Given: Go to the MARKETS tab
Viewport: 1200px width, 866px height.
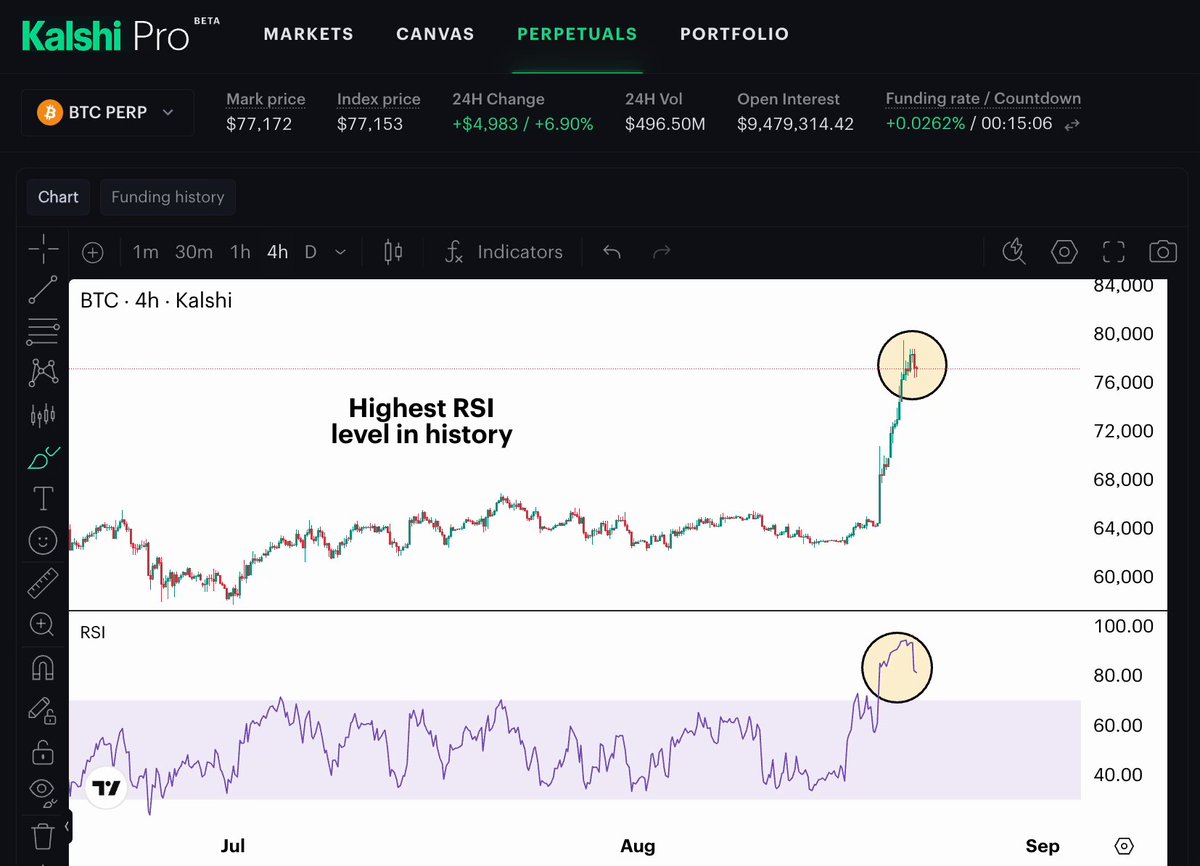Looking at the screenshot, I should 309,34.
